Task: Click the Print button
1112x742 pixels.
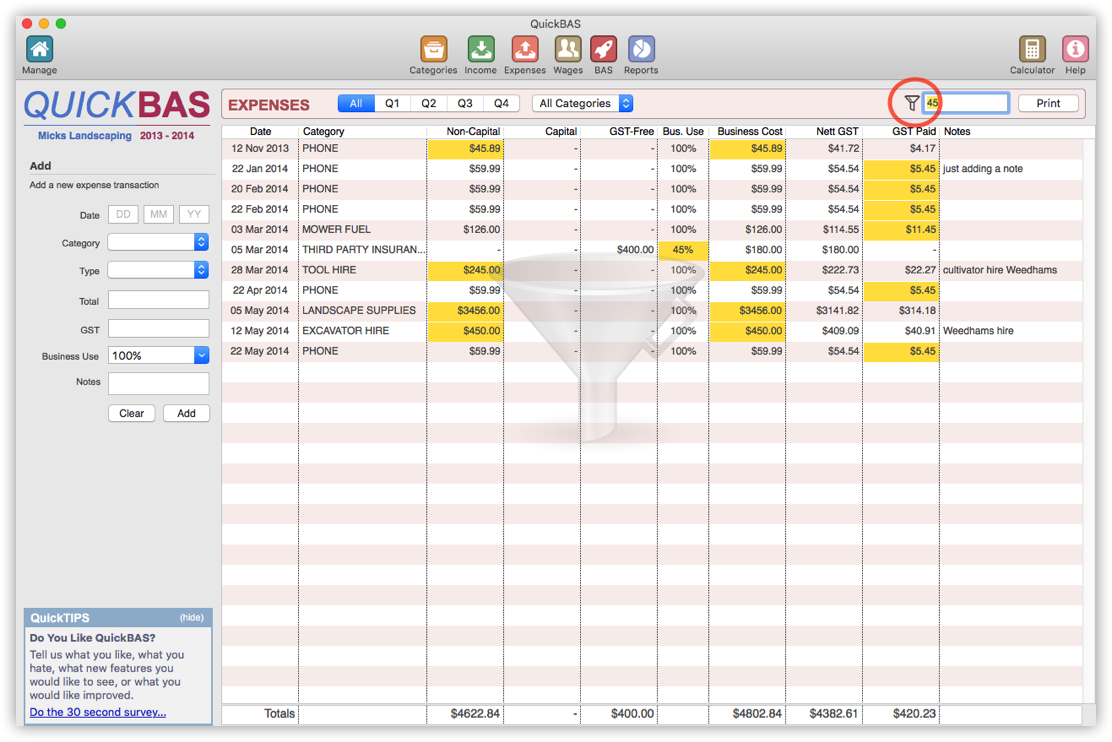Action: (1048, 102)
